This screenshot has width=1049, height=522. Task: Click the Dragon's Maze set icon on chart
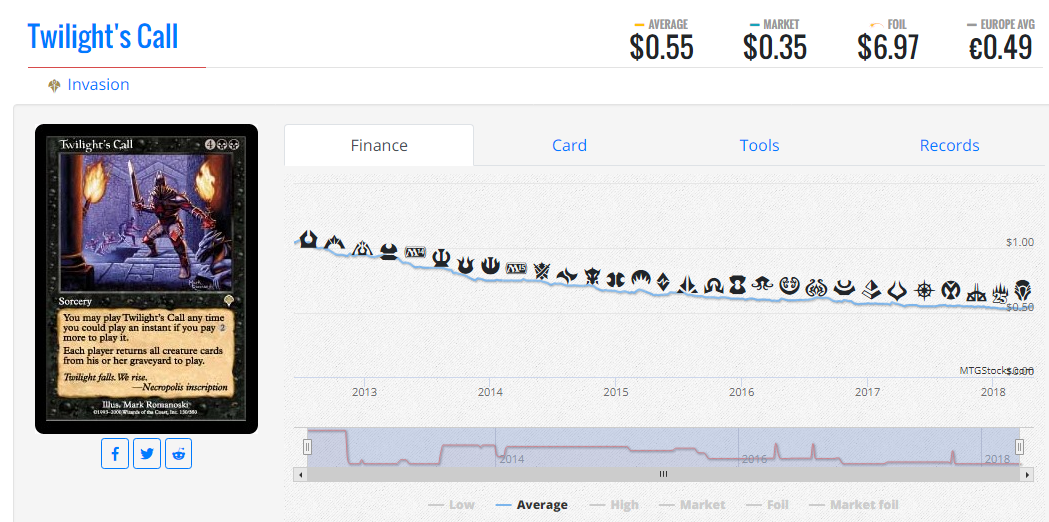pyautogui.click(x=362, y=248)
